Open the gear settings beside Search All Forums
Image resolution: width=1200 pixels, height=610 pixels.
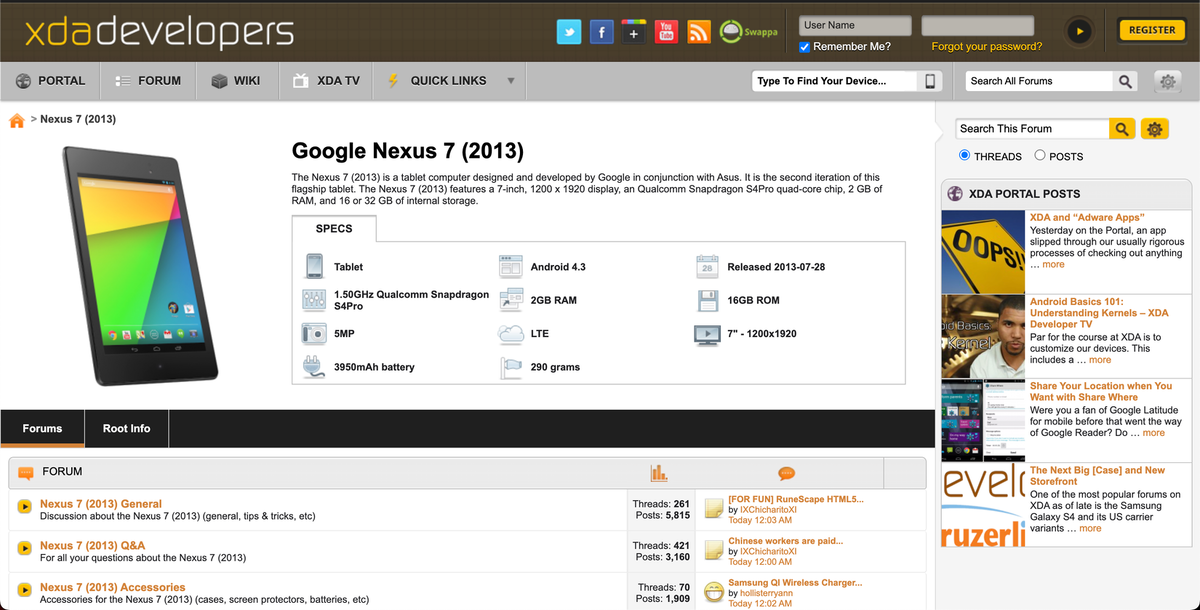click(1167, 81)
